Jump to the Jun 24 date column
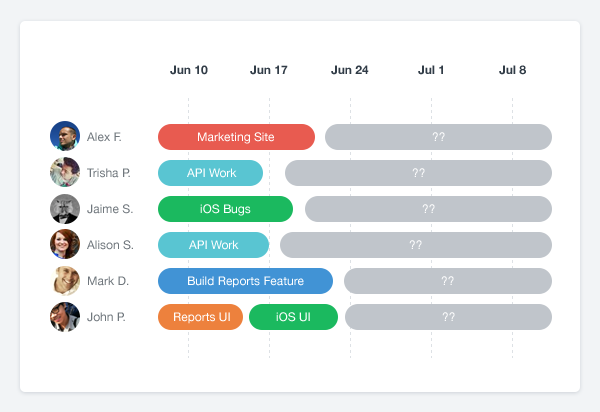 pyautogui.click(x=349, y=70)
